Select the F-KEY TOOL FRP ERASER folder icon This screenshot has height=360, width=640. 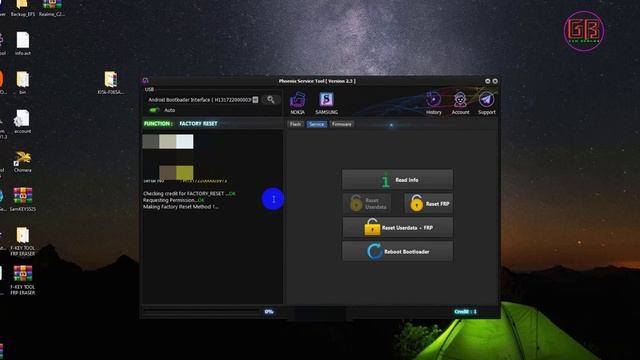(x=23, y=242)
